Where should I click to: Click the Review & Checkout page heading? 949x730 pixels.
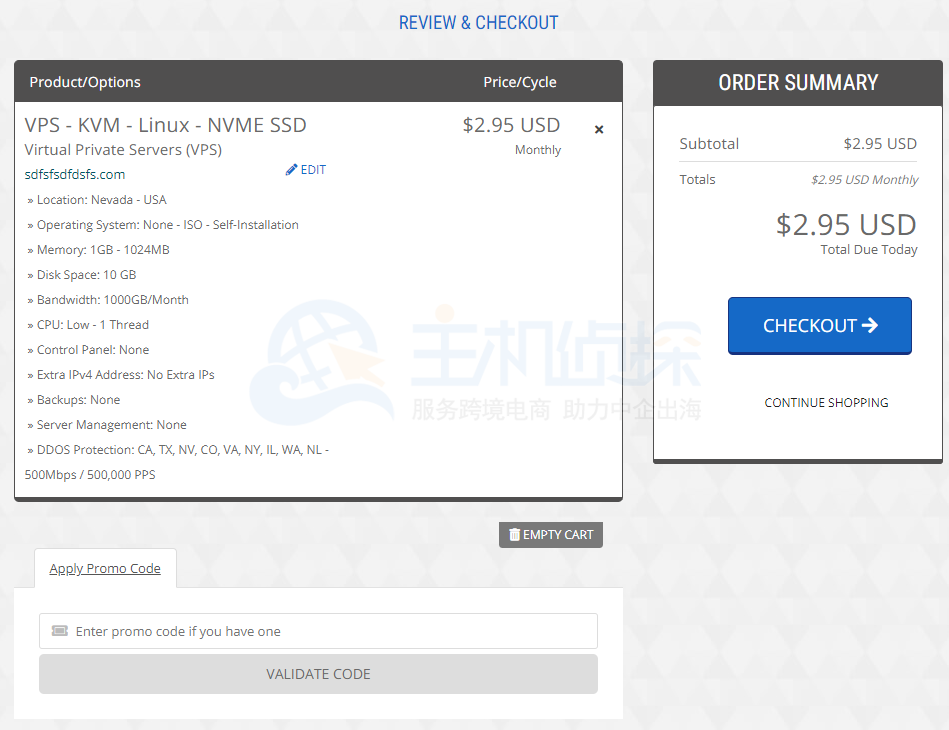[x=478, y=22]
